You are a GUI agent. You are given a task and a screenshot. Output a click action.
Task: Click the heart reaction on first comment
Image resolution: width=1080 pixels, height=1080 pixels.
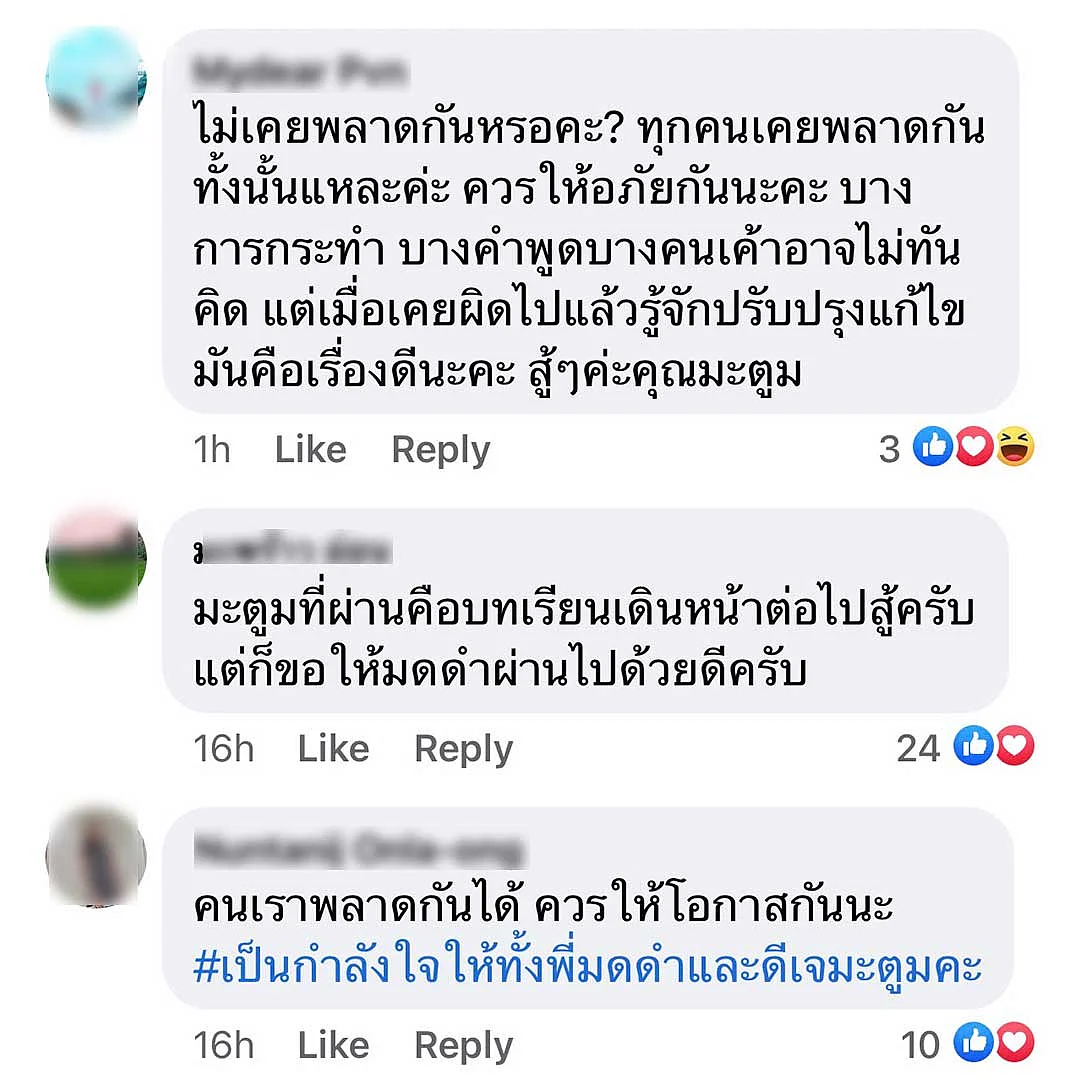pyautogui.click(x=973, y=446)
